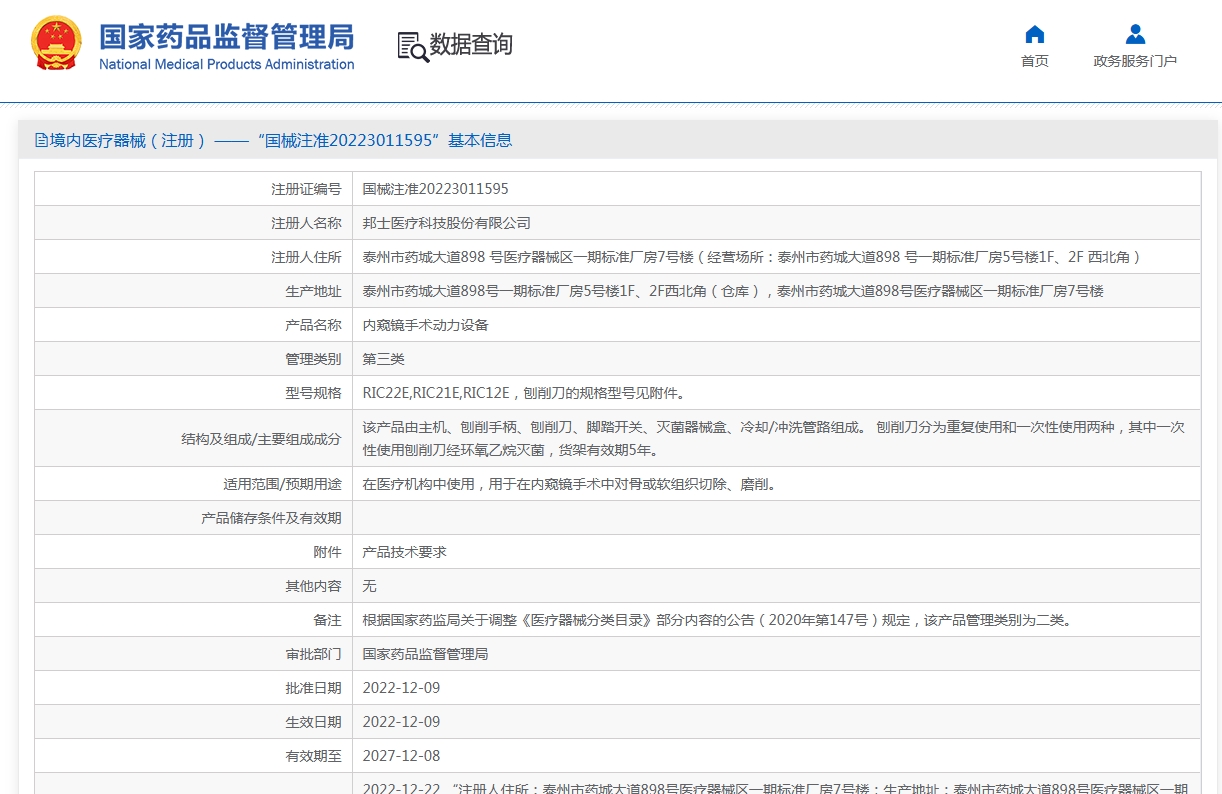
Task: Open the 政务服务门户 user icon
Action: [1135, 35]
